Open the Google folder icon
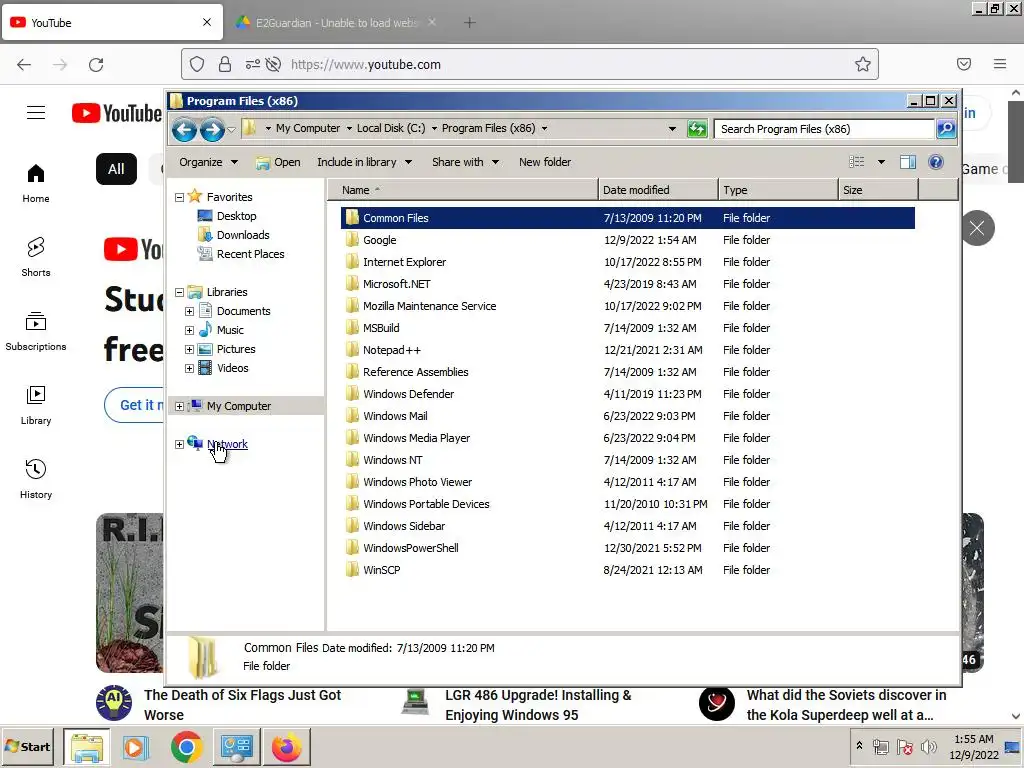Screen dimensions: 1024x768 (x=353, y=240)
